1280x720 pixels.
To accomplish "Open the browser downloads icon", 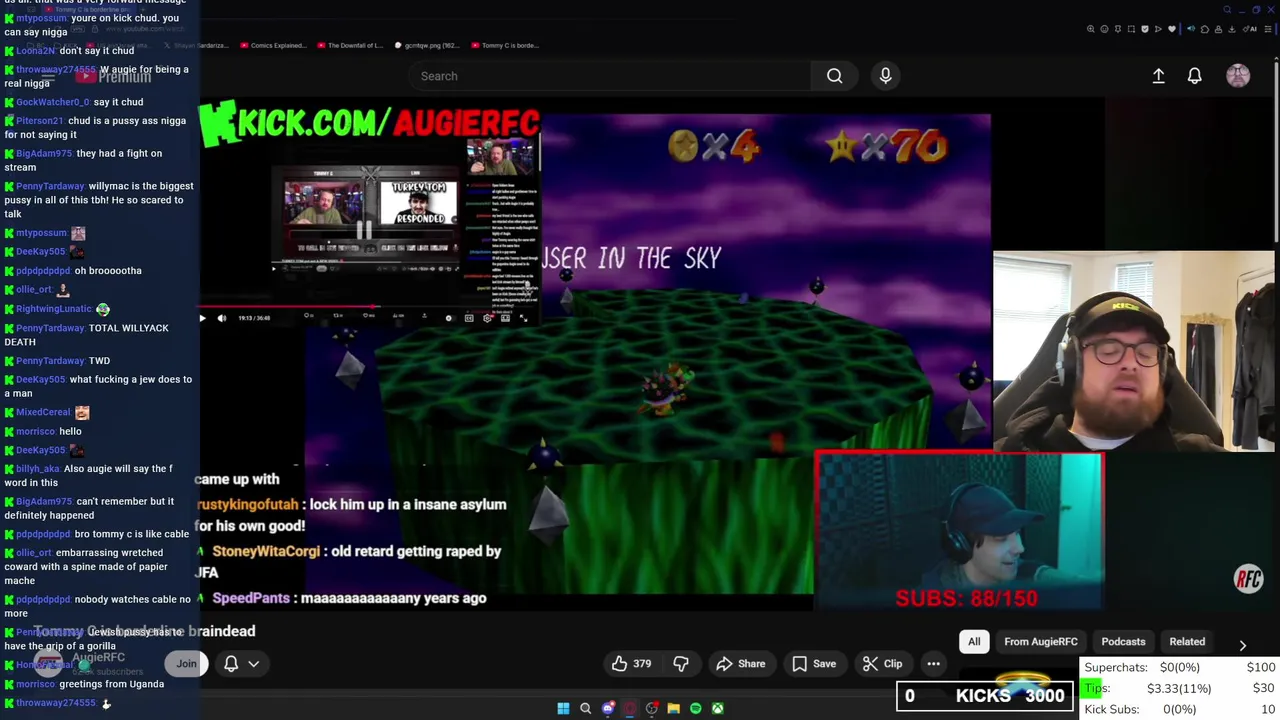I will (x=1232, y=29).
